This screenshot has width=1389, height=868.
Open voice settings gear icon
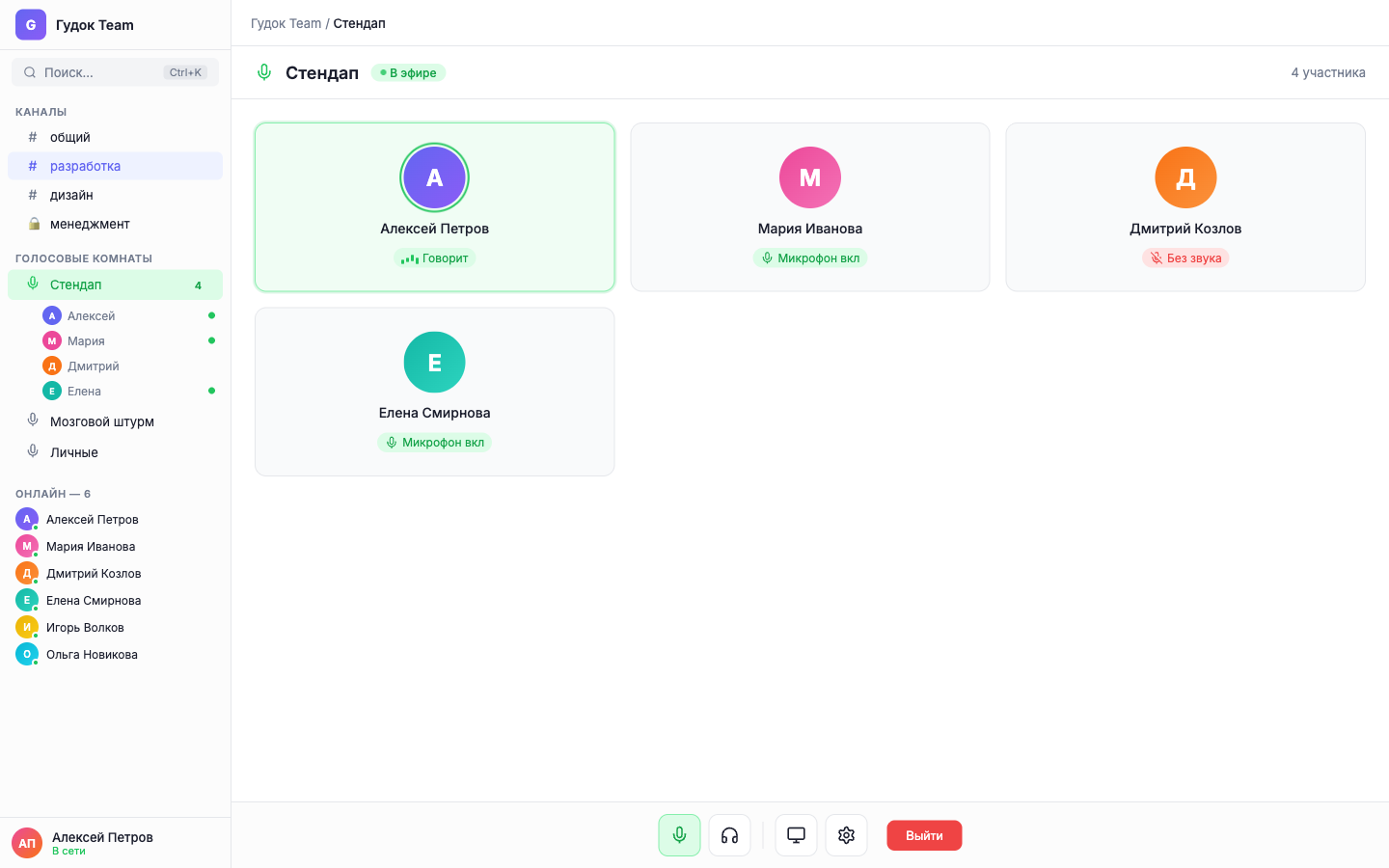pyautogui.click(x=846, y=835)
